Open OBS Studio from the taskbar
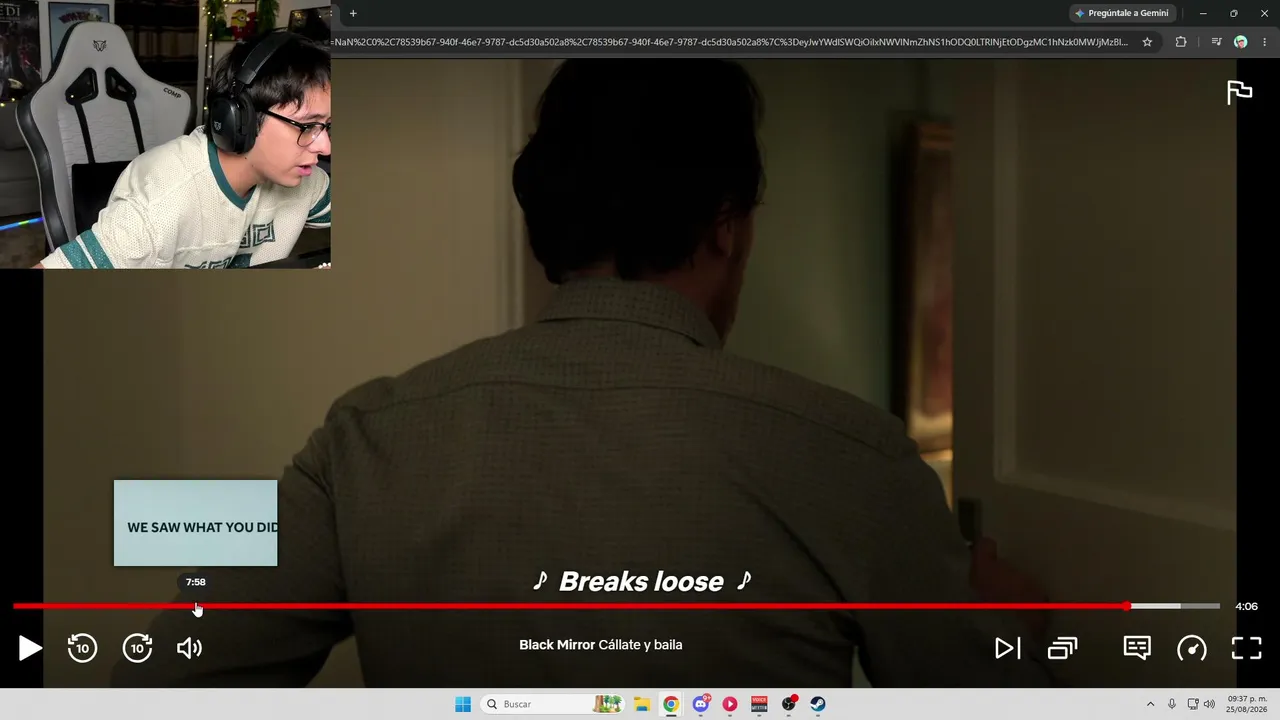The width and height of the screenshot is (1280, 720). coord(789,704)
